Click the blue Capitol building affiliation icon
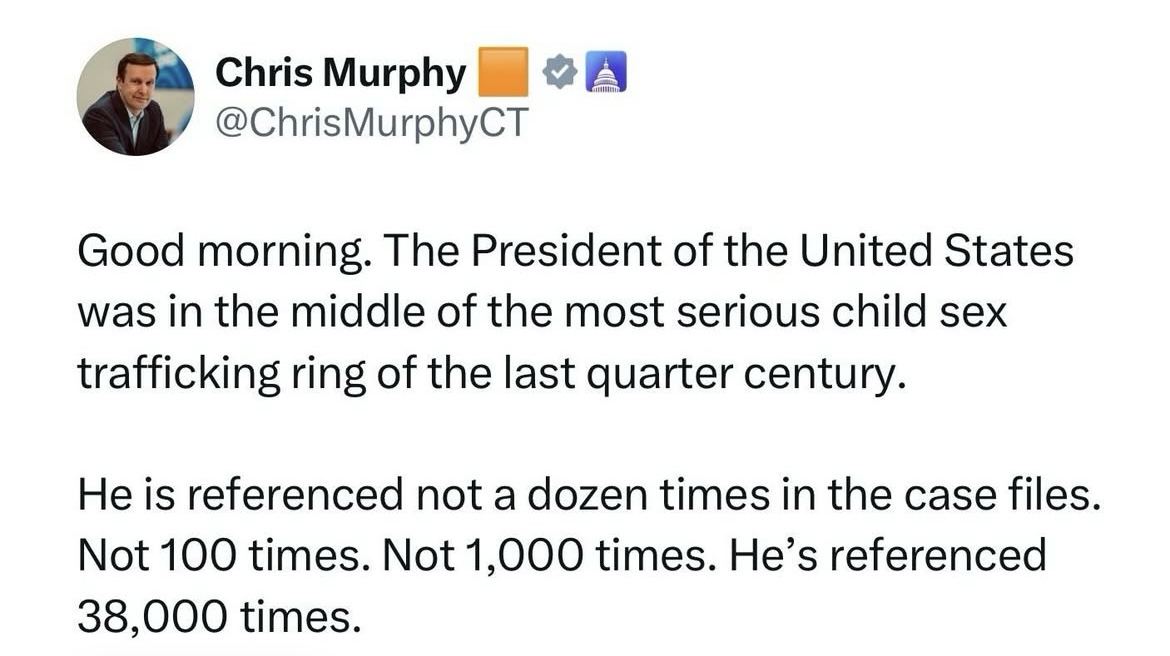The width and height of the screenshot is (1170, 656). click(x=604, y=73)
